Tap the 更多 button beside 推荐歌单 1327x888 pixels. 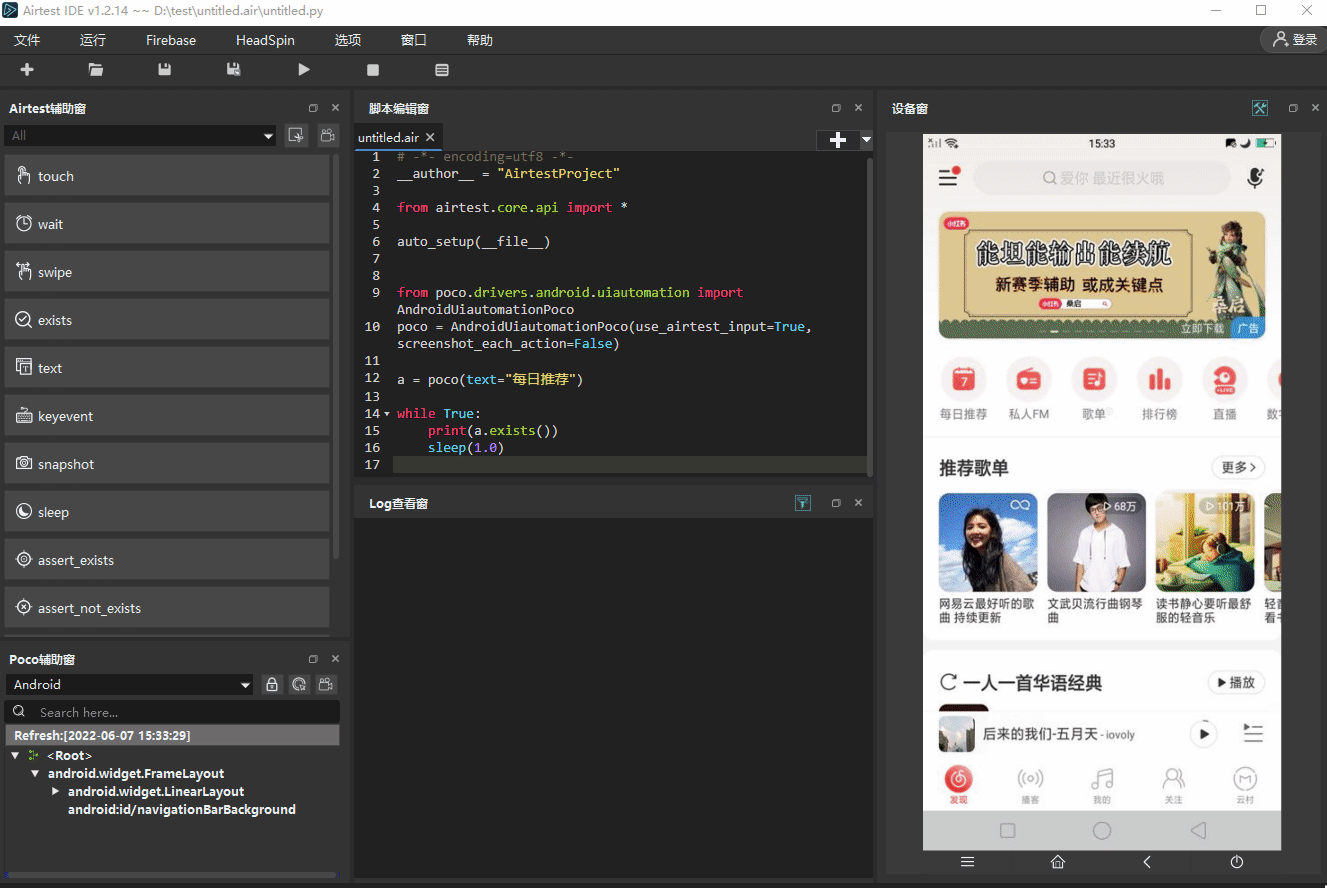(1238, 467)
